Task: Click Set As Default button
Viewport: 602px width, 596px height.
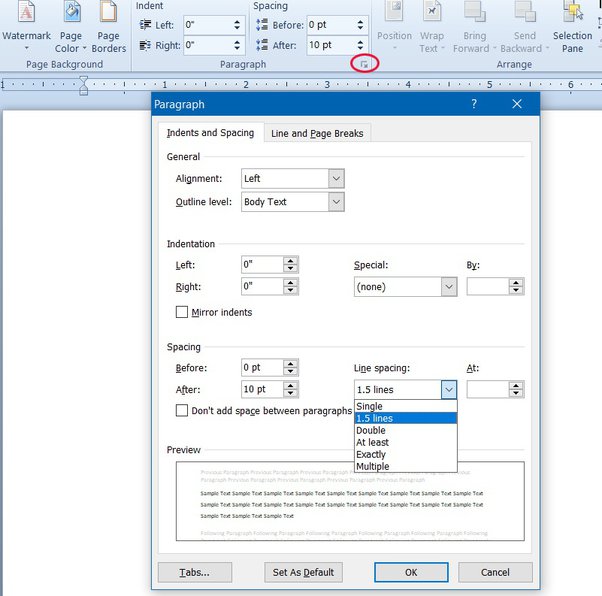Action: click(x=303, y=572)
